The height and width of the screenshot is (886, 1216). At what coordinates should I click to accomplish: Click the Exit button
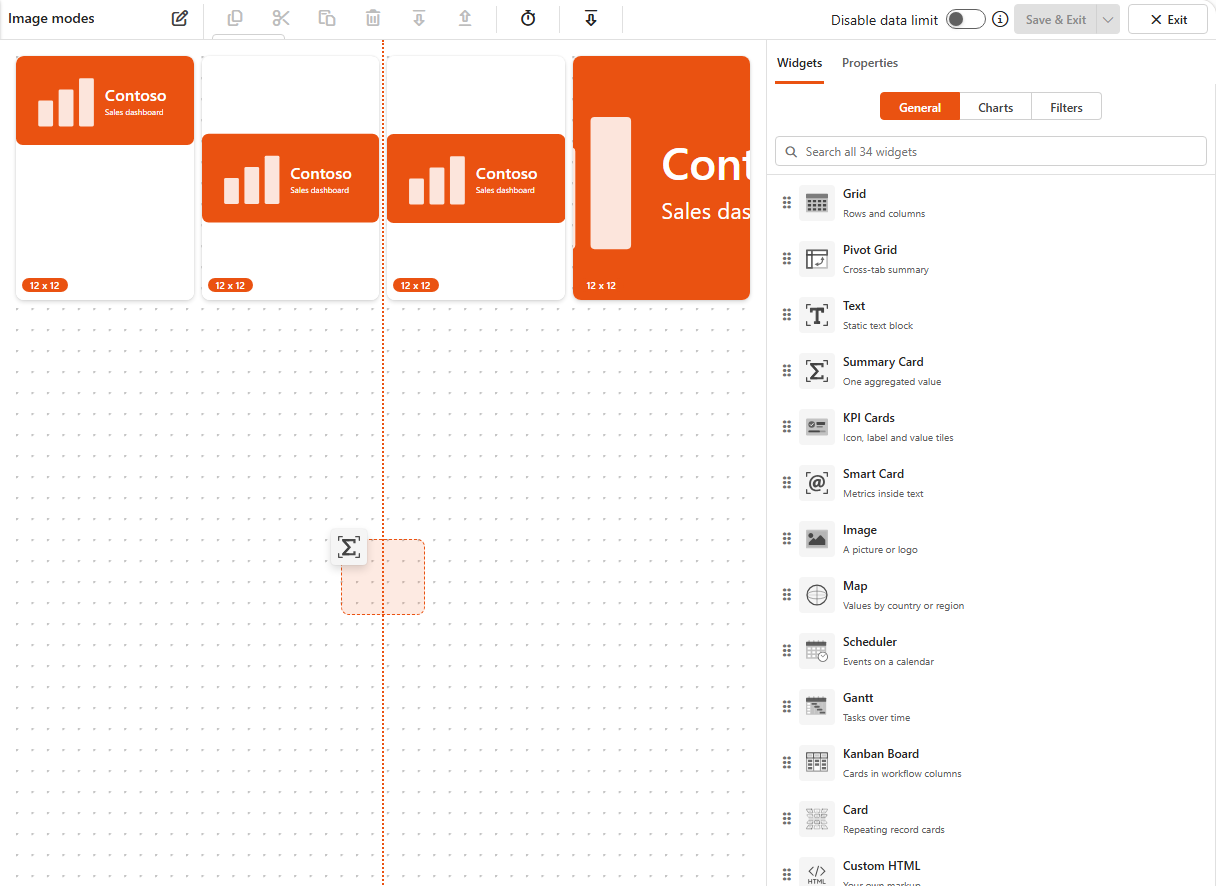coord(1168,19)
